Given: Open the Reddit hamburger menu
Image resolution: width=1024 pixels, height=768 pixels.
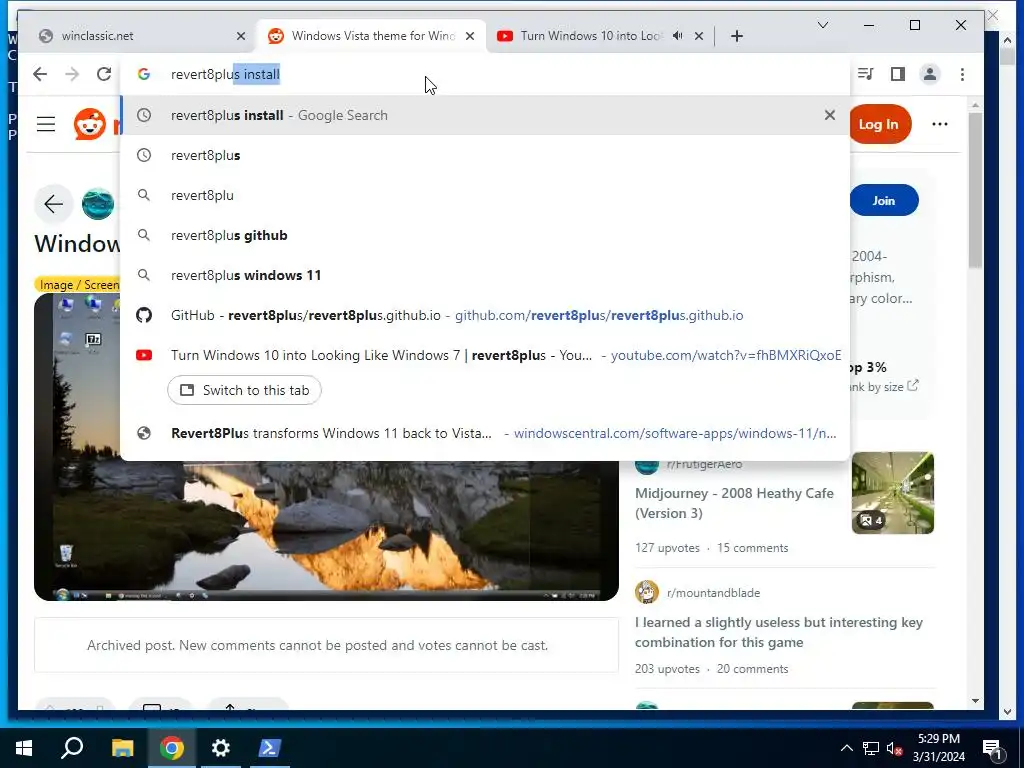Looking at the screenshot, I should (46, 124).
